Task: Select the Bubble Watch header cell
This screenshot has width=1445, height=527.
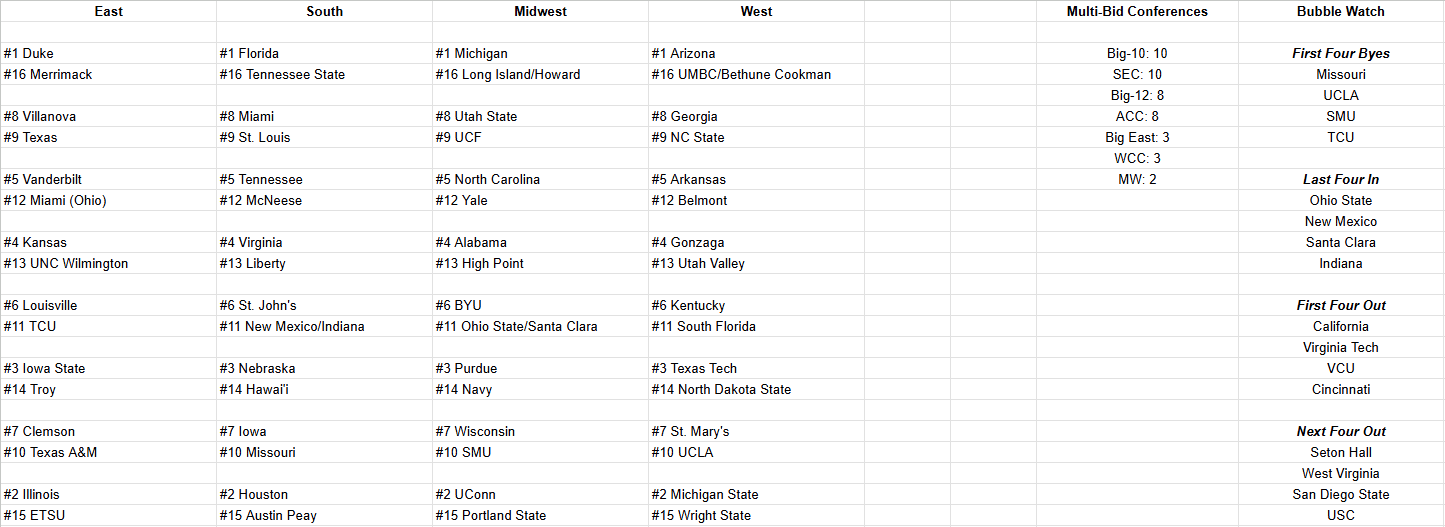Action: (1340, 12)
